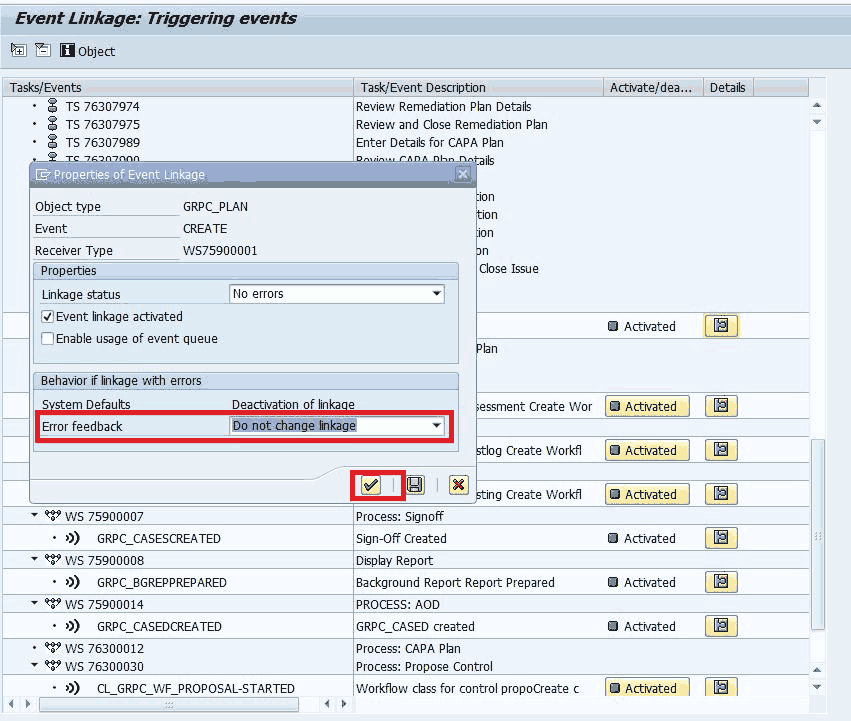Open details icon in 'sting Create Workfl' row
Viewport: 851px width, 721px height.
click(x=721, y=494)
